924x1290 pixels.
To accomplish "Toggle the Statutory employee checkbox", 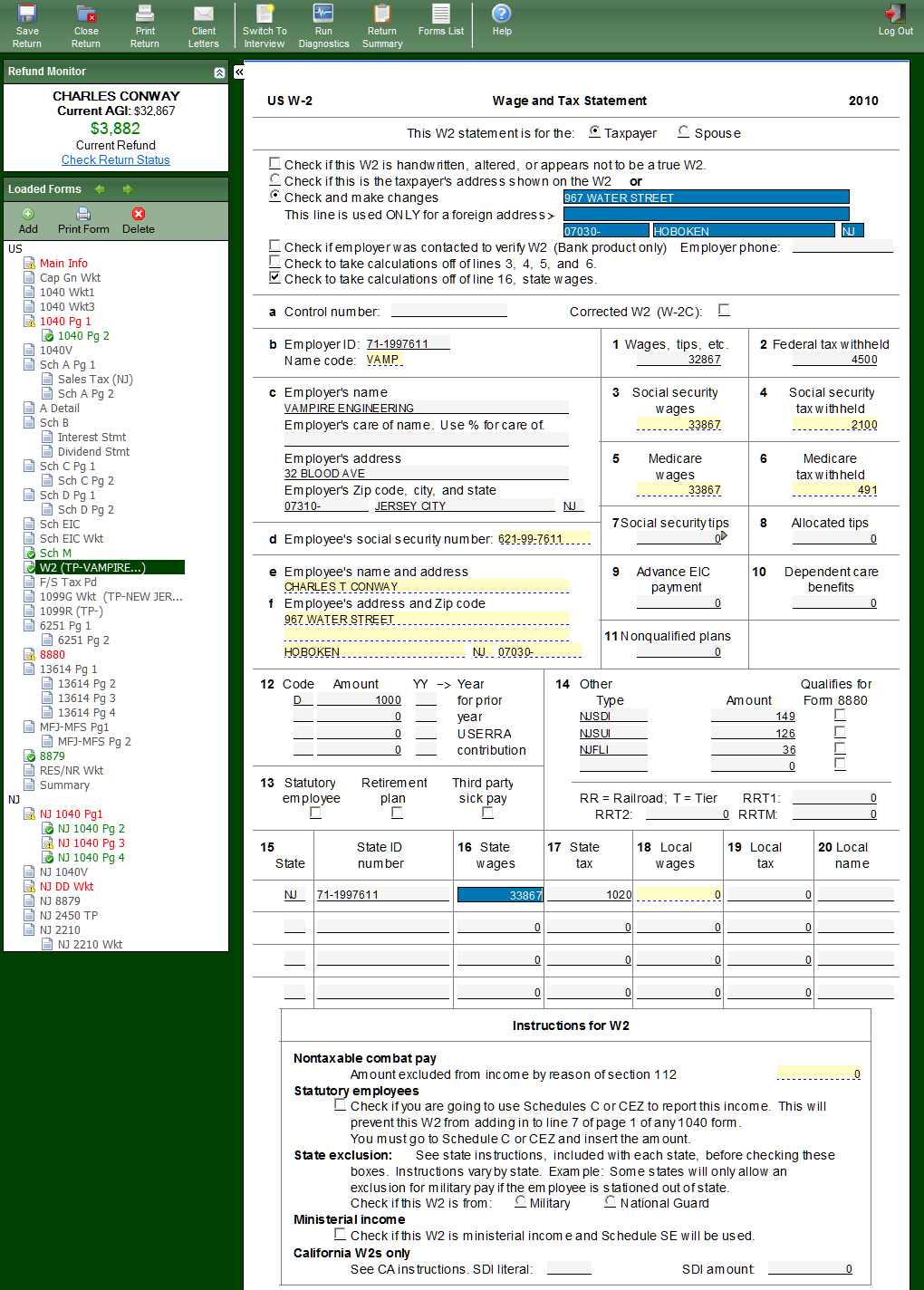I will 315,813.
